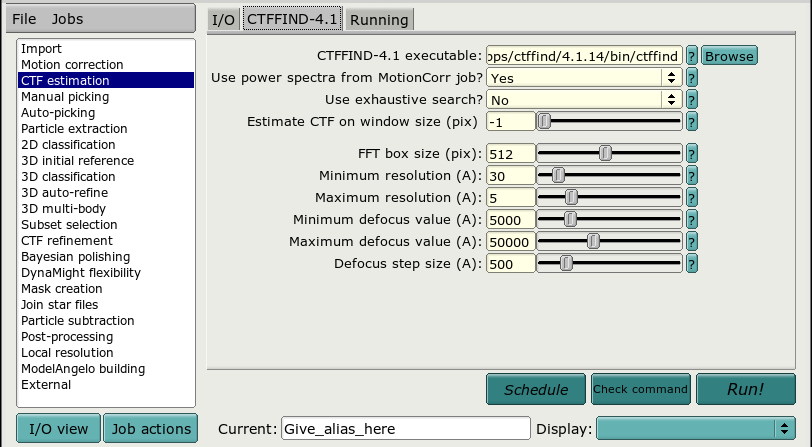
Task: Click the Maximum defocus value field
Action: (x=511, y=241)
